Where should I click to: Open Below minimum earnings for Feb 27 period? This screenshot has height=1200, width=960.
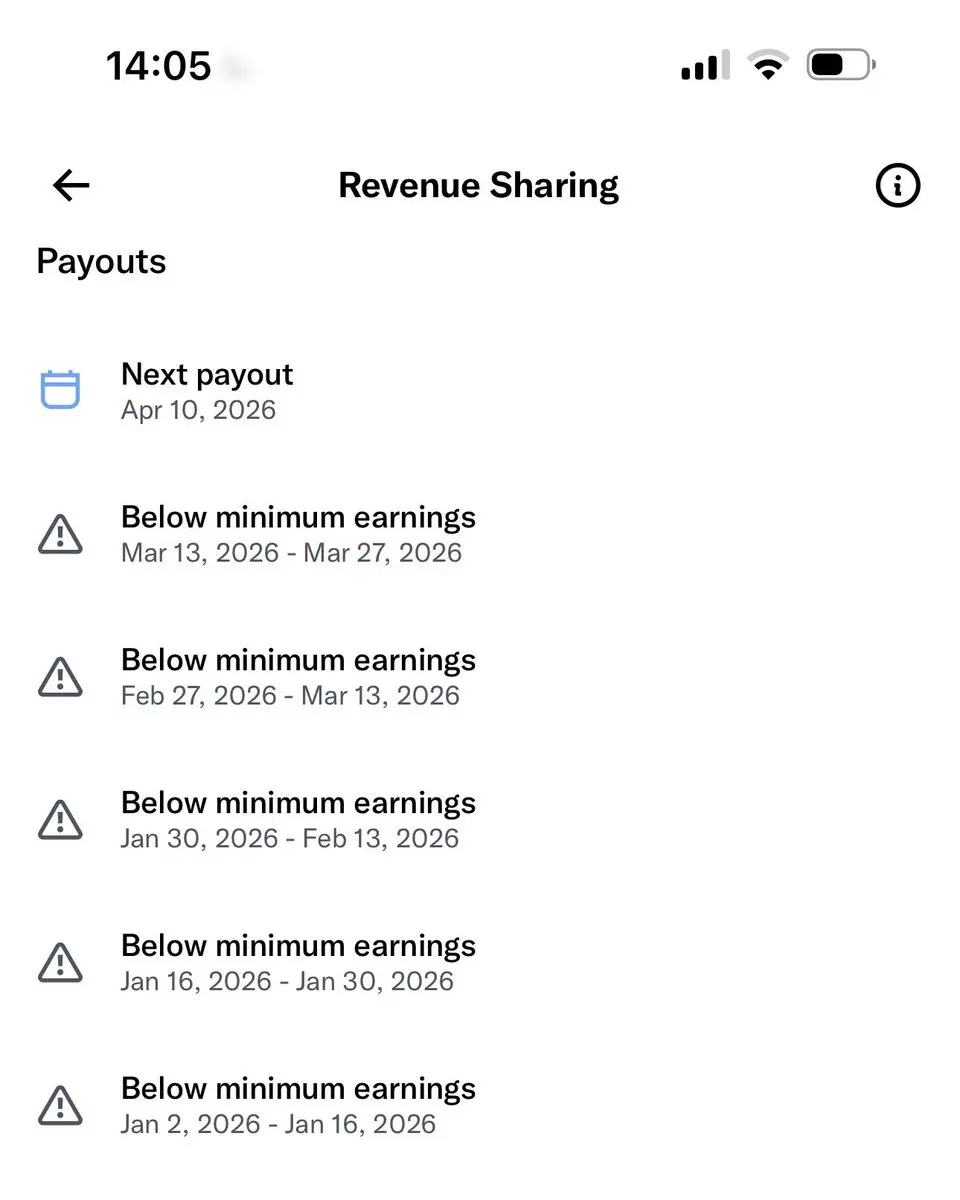[298, 661]
